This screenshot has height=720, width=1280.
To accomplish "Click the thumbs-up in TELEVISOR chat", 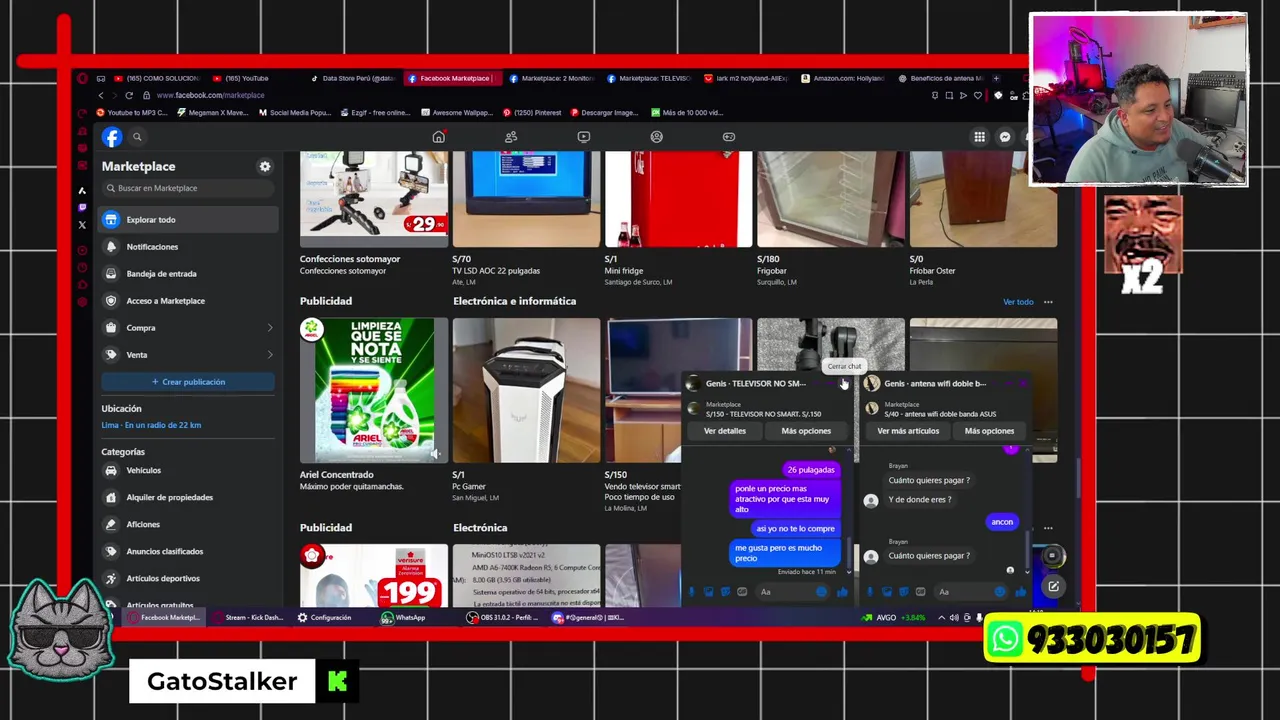I will [x=842, y=592].
